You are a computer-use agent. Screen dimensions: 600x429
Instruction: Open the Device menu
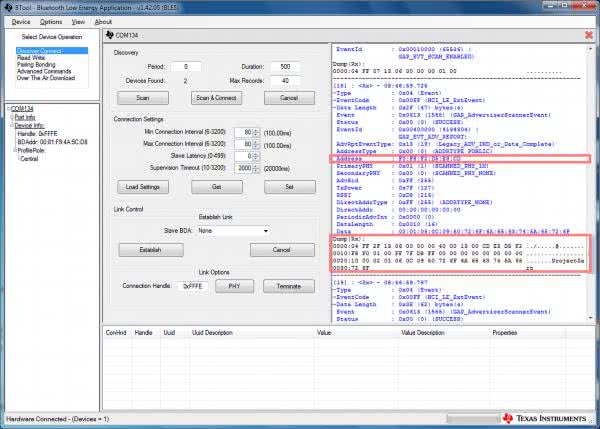pos(21,21)
